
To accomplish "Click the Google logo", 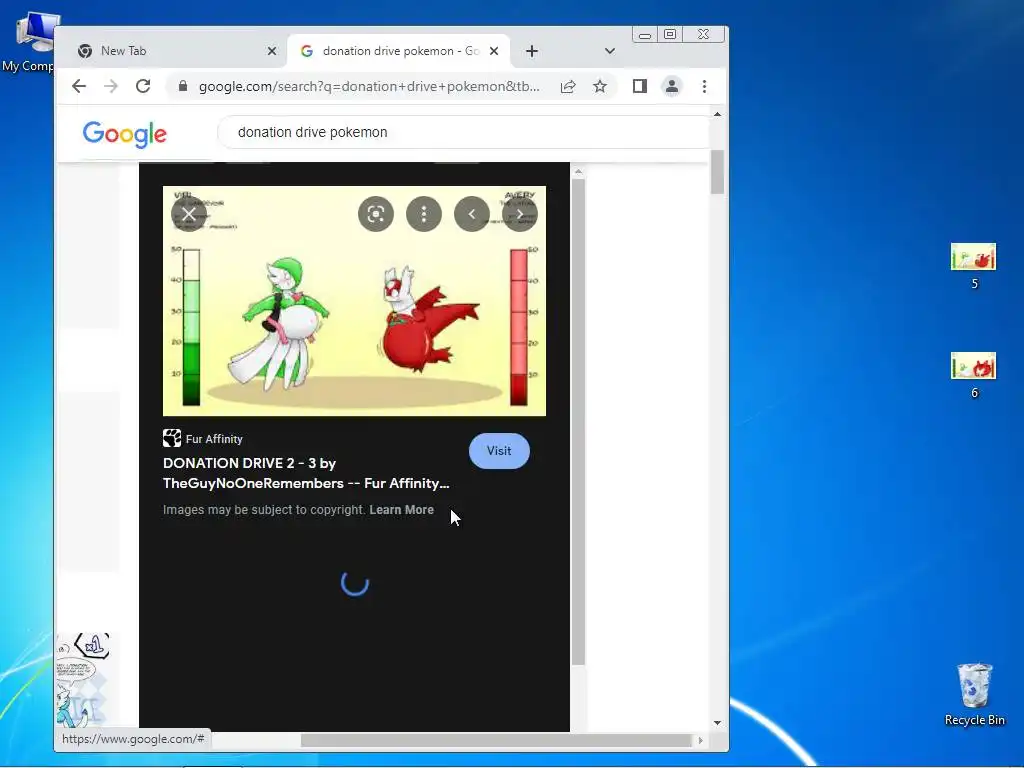I will click(125, 134).
